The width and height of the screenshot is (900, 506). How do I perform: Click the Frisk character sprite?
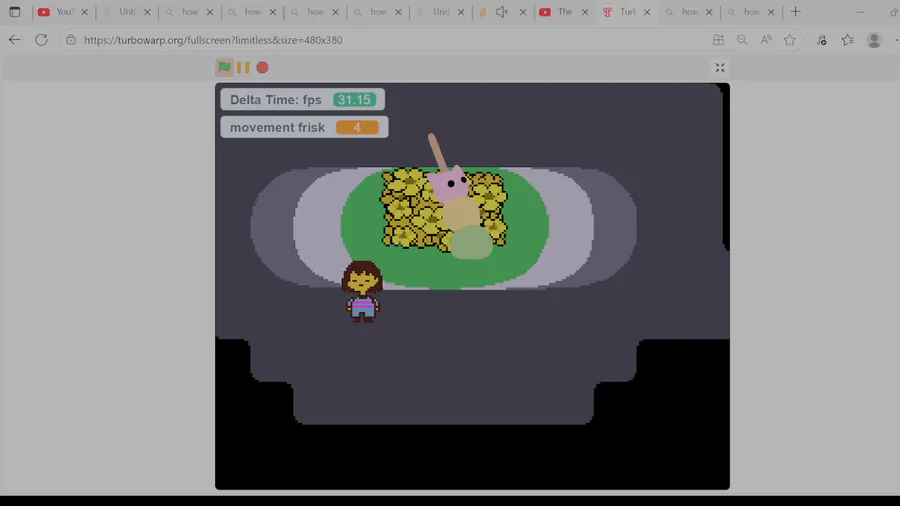pyautogui.click(x=362, y=291)
